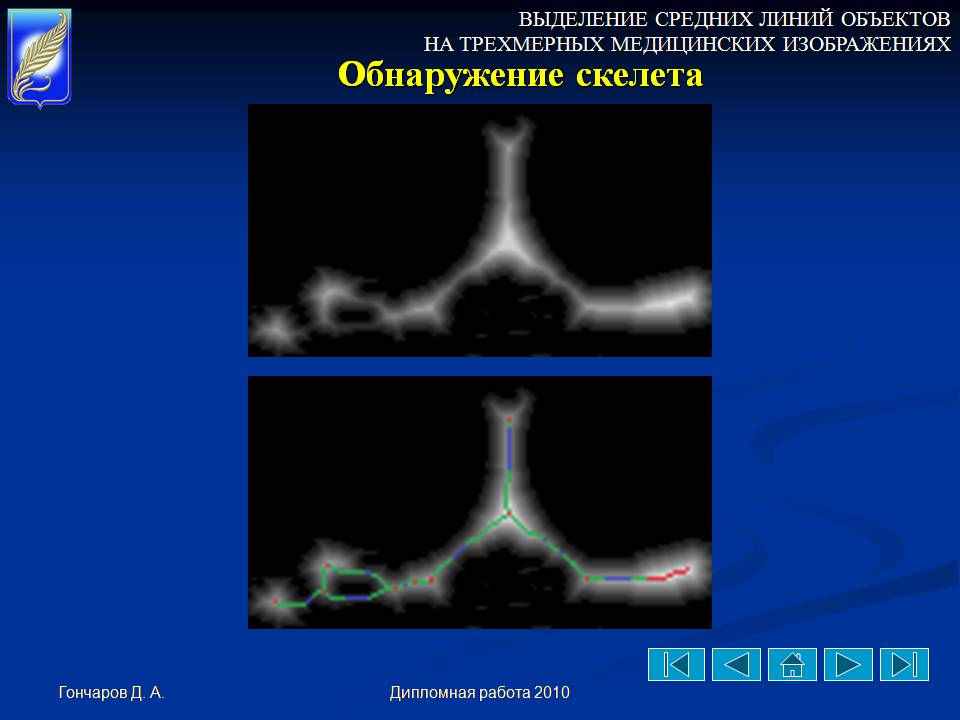Viewport: 960px width, 720px height.
Task: Select the image with colored skeleton lines
Action: click(479, 502)
